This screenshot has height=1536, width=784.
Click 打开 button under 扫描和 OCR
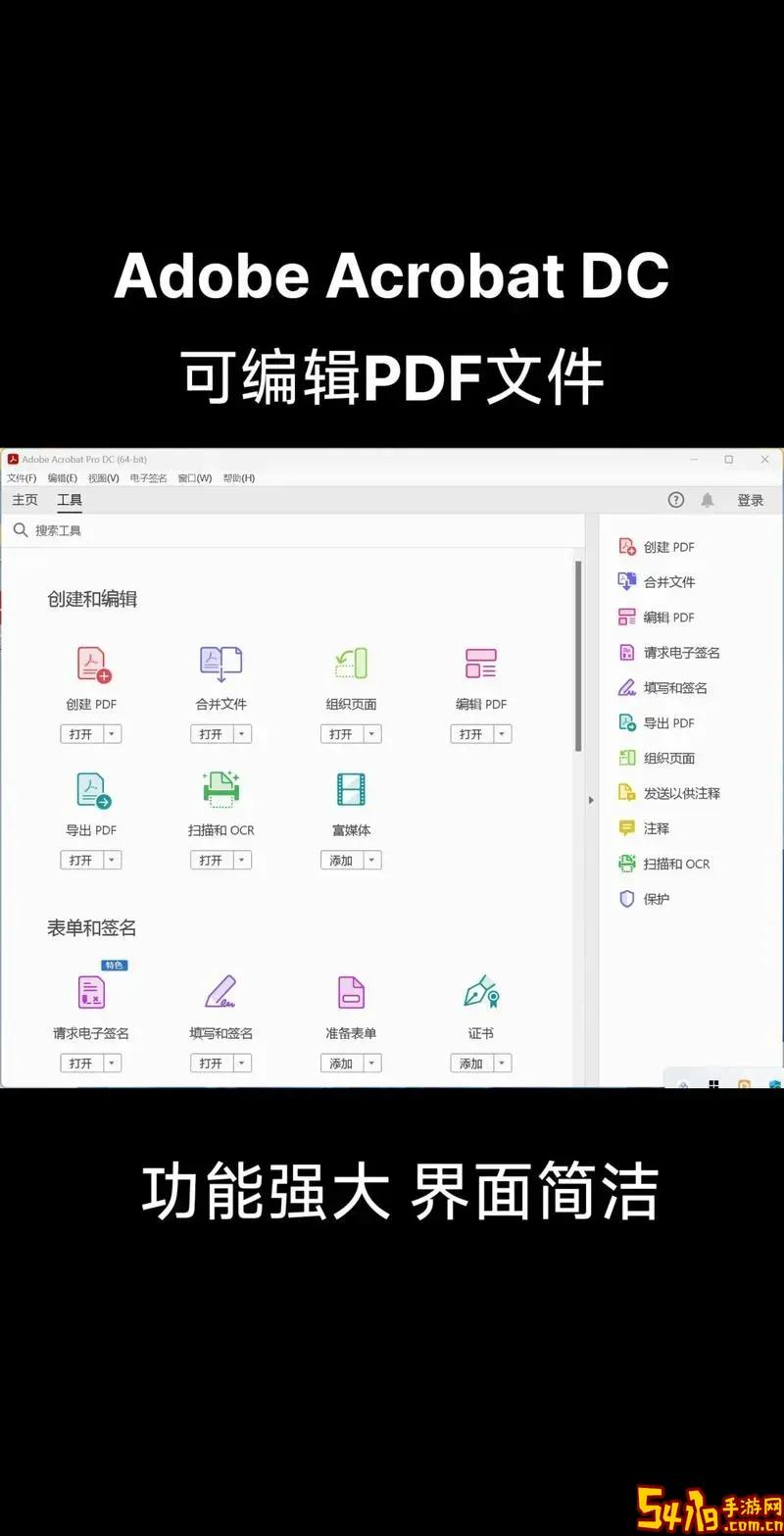pos(212,861)
